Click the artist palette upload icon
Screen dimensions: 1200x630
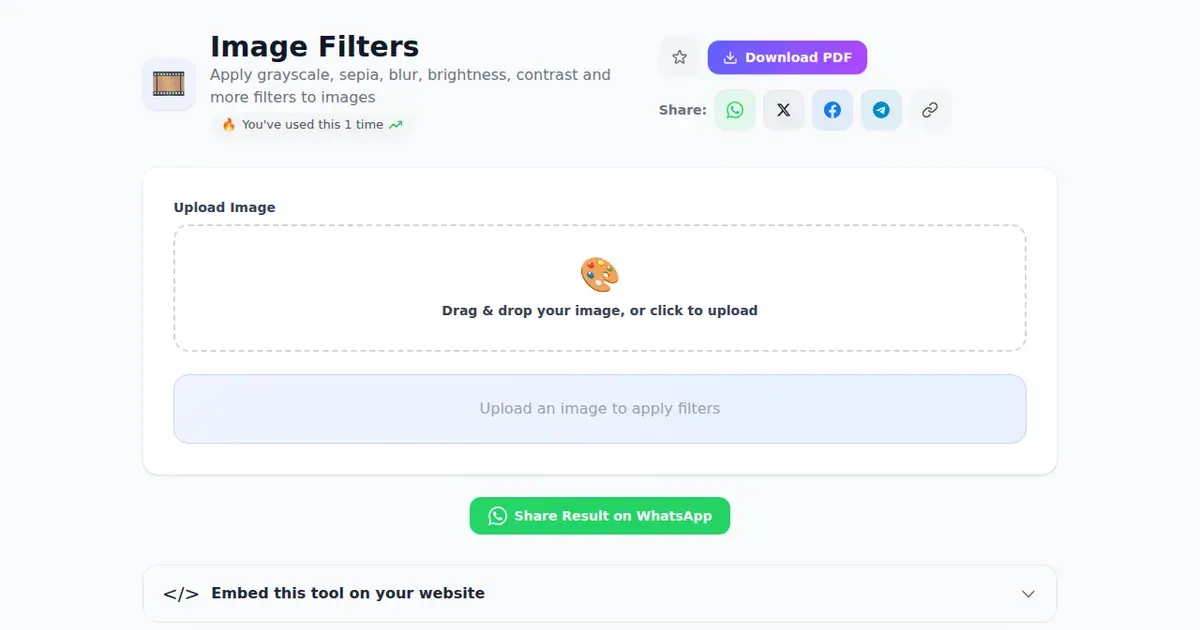coord(600,274)
